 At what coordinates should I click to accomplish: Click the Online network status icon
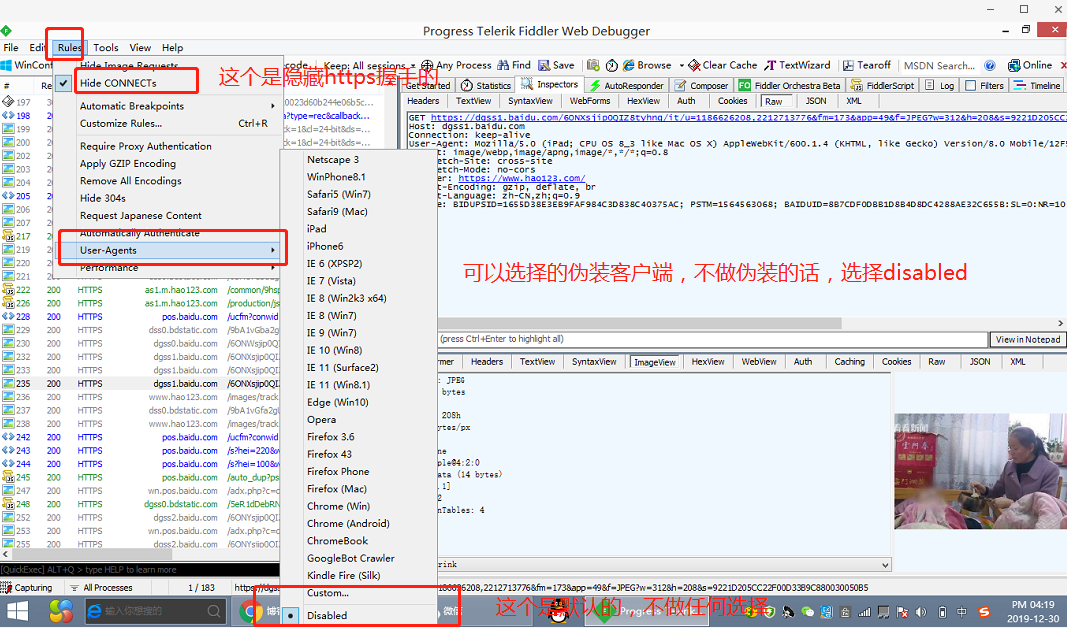pyautogui.click(x=1013, y=65)
